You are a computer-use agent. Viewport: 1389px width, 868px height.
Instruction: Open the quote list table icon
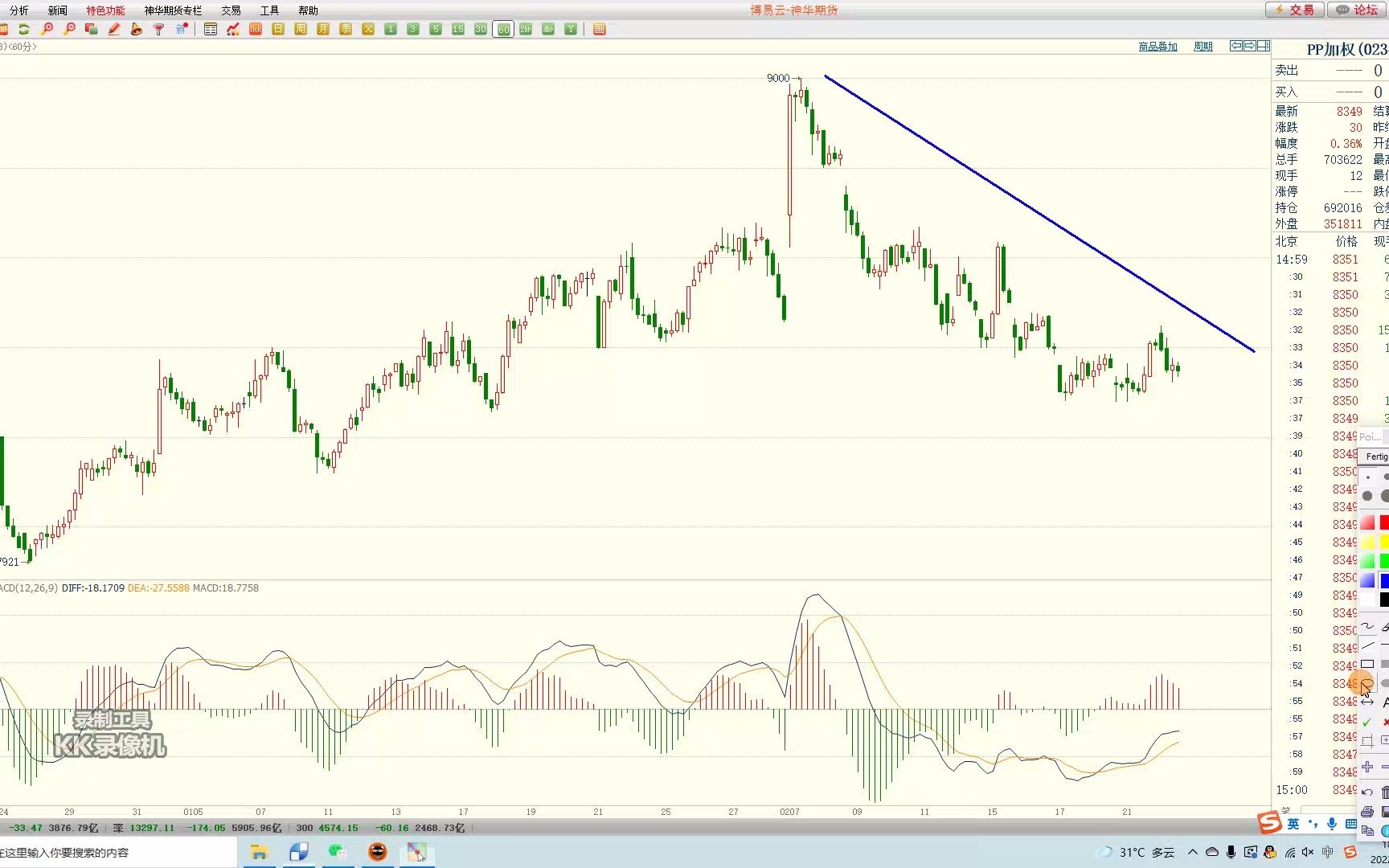pos(211,29)
